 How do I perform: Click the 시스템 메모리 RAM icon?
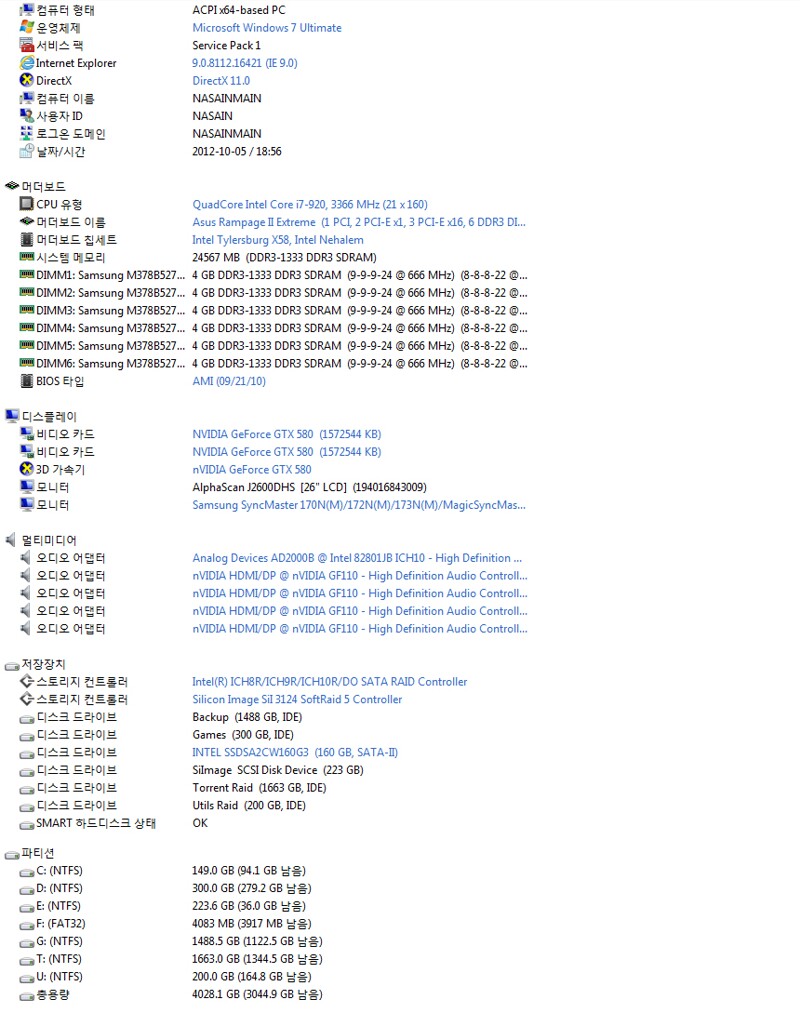[26, 257]
